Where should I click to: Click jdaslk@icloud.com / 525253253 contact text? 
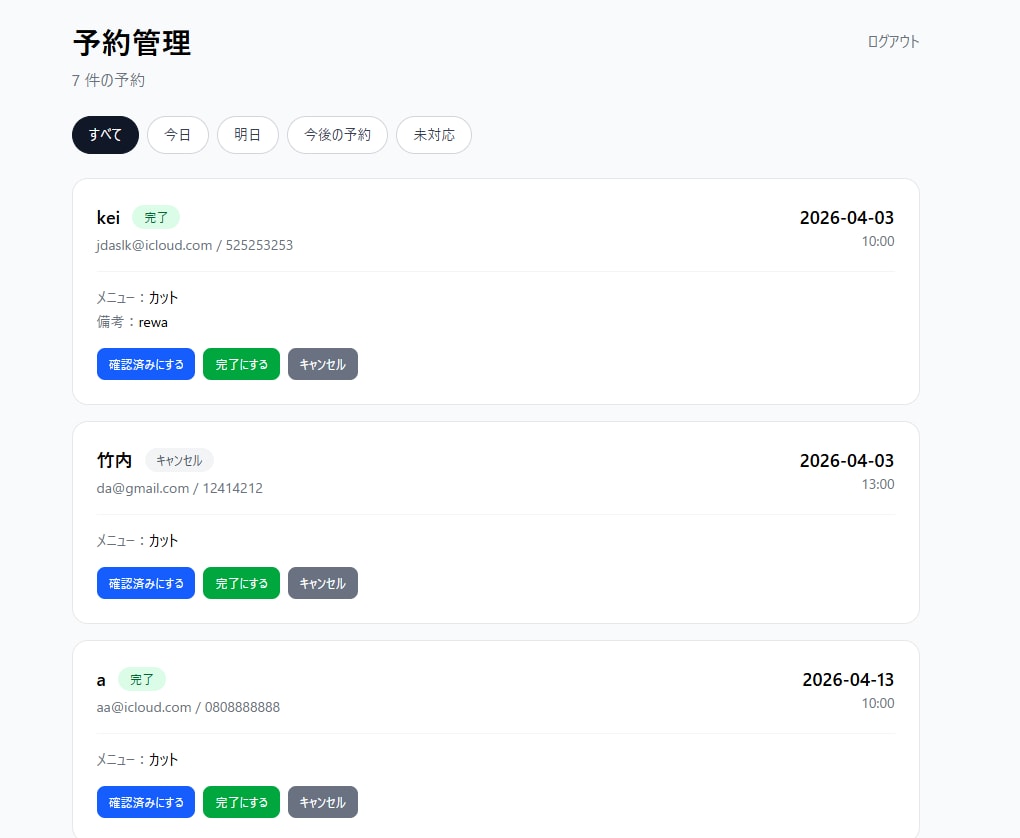[x=195, y=245]
